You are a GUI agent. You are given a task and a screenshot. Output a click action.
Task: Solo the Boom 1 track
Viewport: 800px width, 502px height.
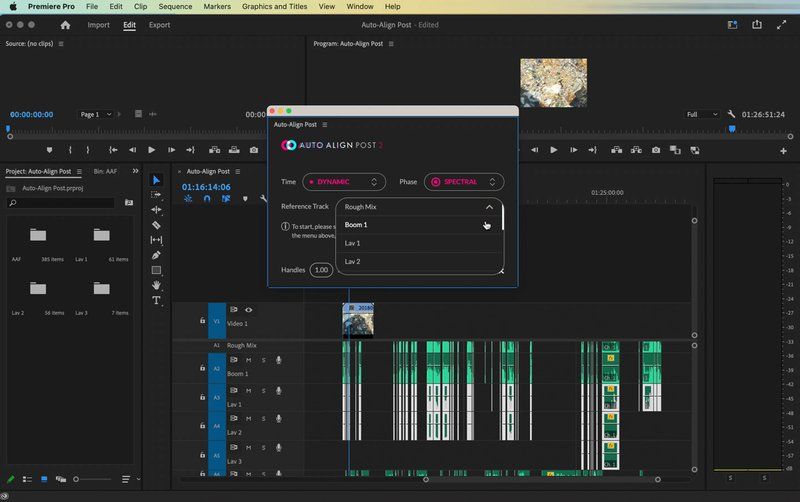pyautogui.click(x=264, y=360)
